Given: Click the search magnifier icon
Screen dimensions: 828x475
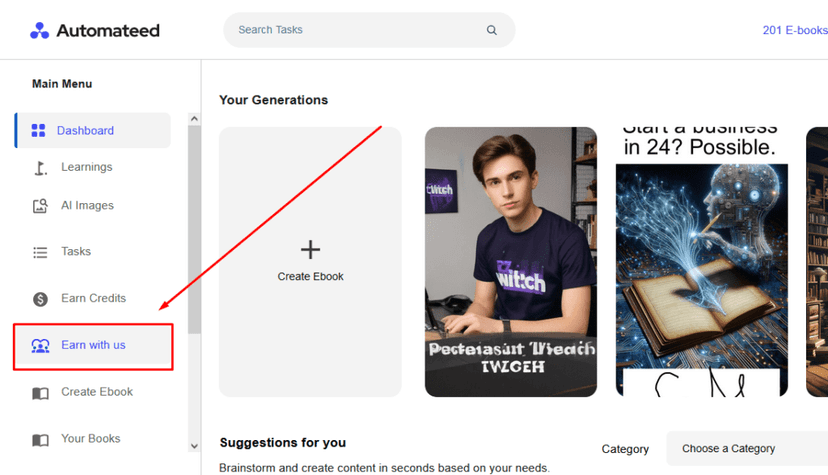Looking at the screenshot, I should coord(492,30).
